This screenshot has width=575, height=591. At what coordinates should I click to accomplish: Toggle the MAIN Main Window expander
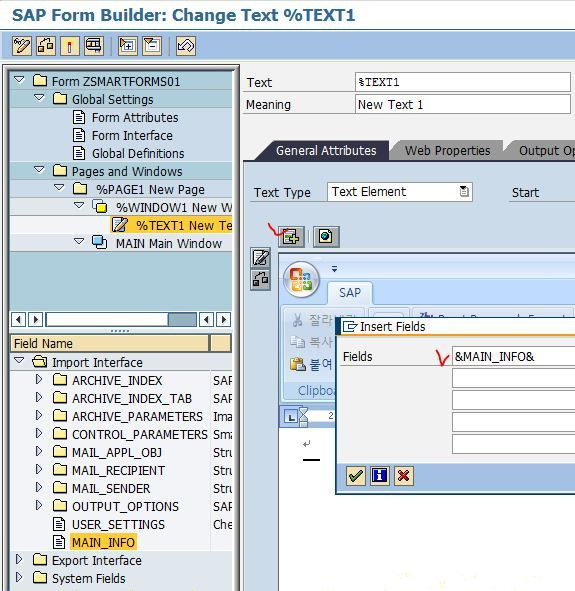(79, 241)
